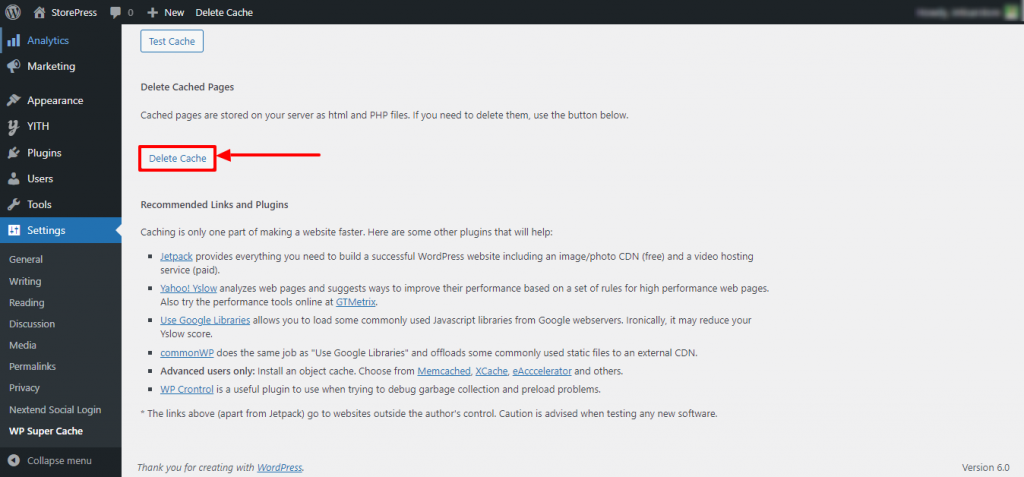Screen dimensions: 1024x477
Task: Open the XCache link
Action: click(x=491, y=371)
